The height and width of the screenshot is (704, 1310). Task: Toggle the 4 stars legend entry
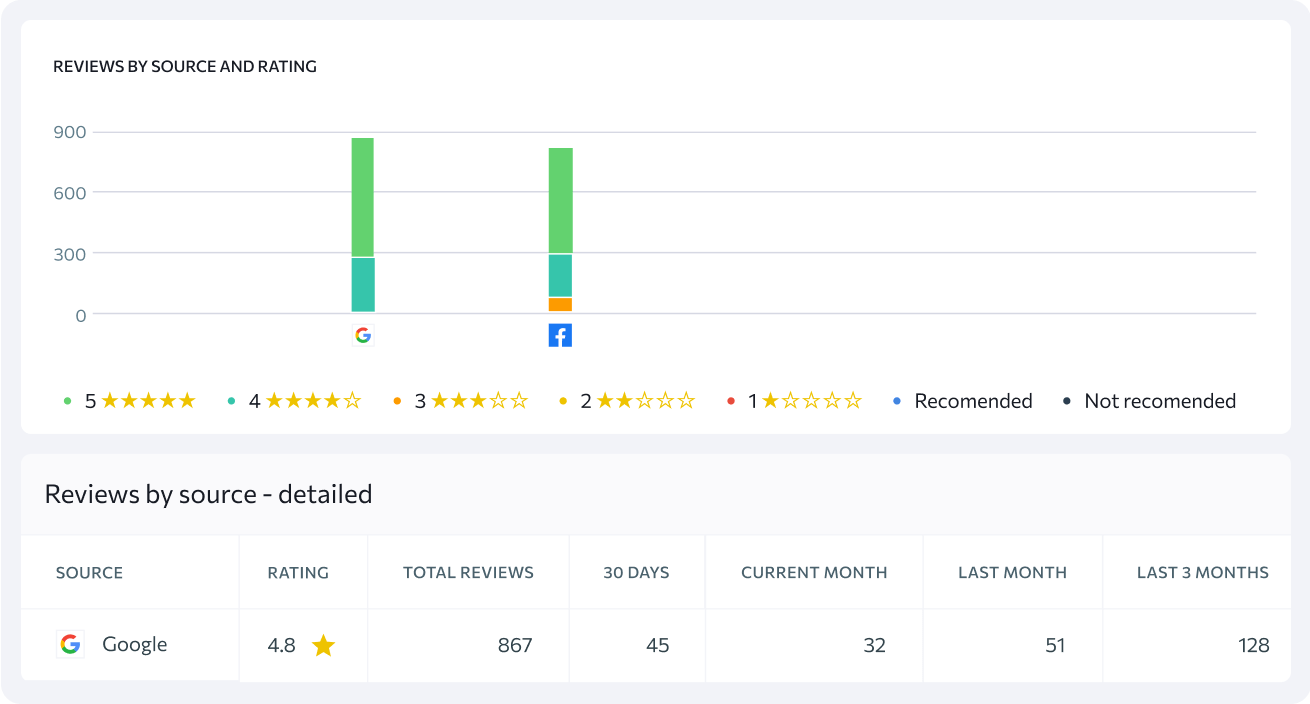click(x=295, y=401)
